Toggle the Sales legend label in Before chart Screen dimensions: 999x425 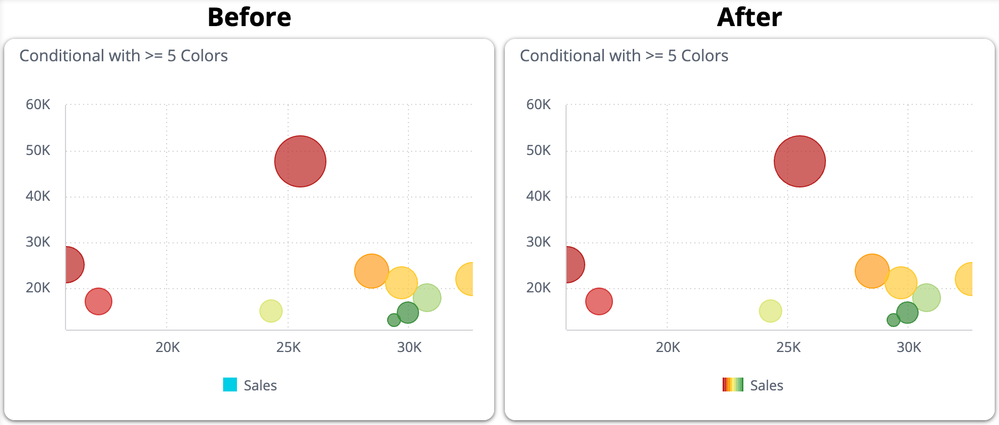click(x=260, y=386)
